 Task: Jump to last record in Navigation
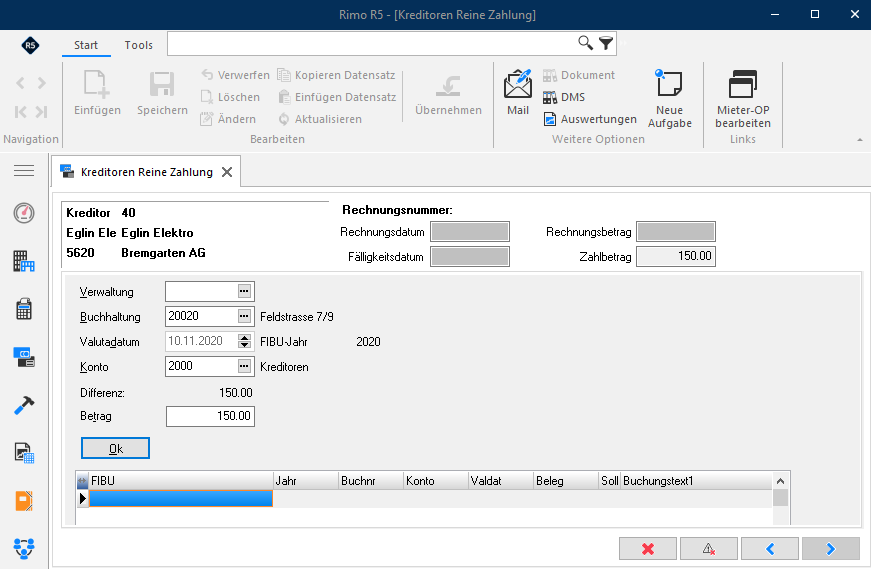pos(42,112)
